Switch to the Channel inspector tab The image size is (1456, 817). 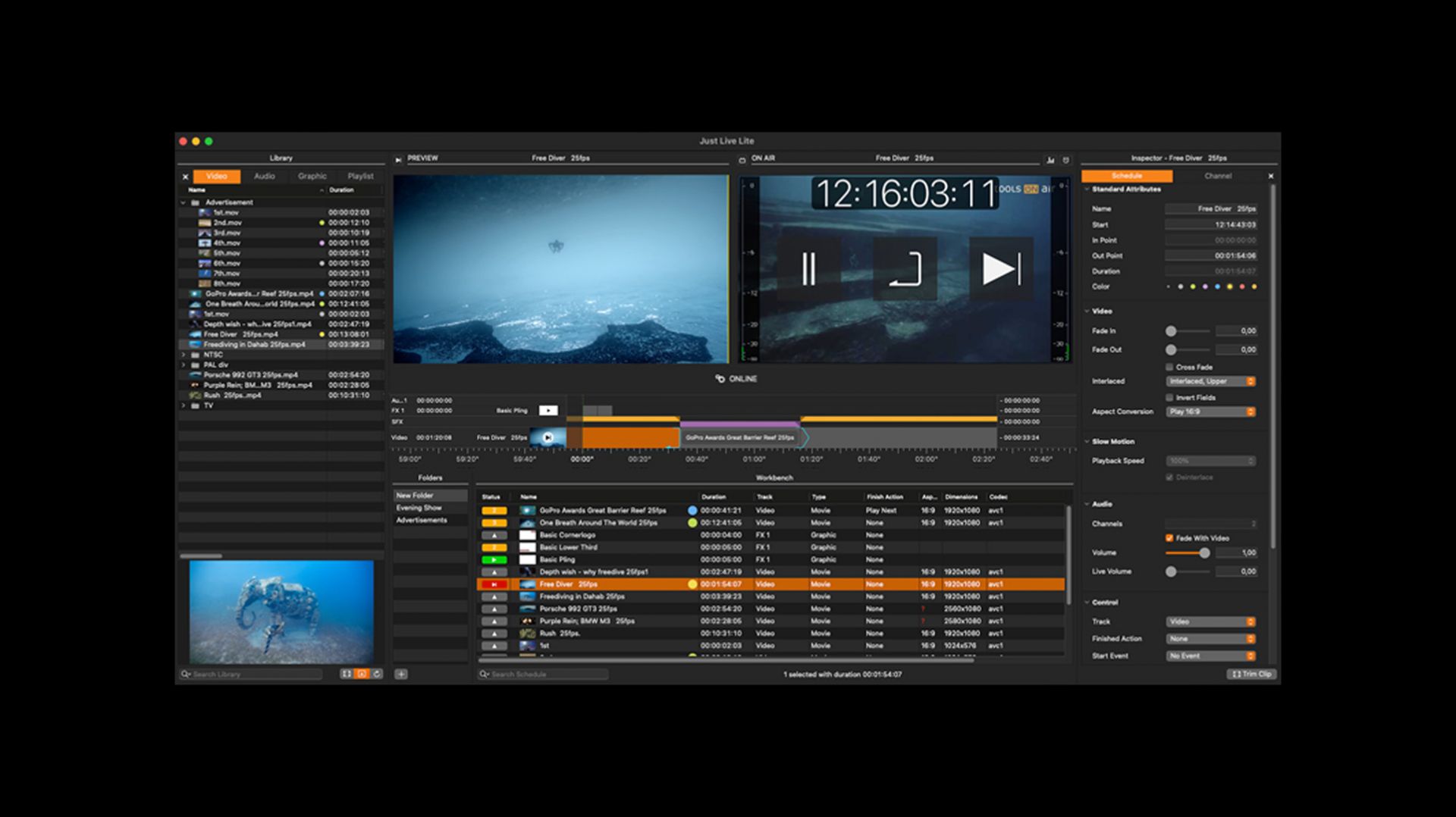click(1218, 176)
